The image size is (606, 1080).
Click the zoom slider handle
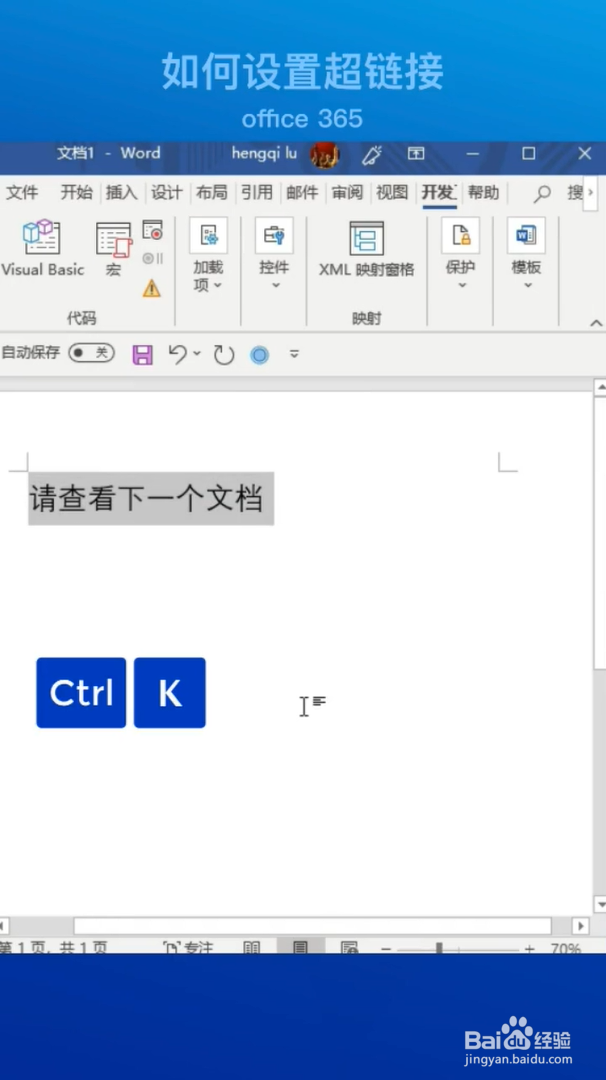tap(439, 948)
